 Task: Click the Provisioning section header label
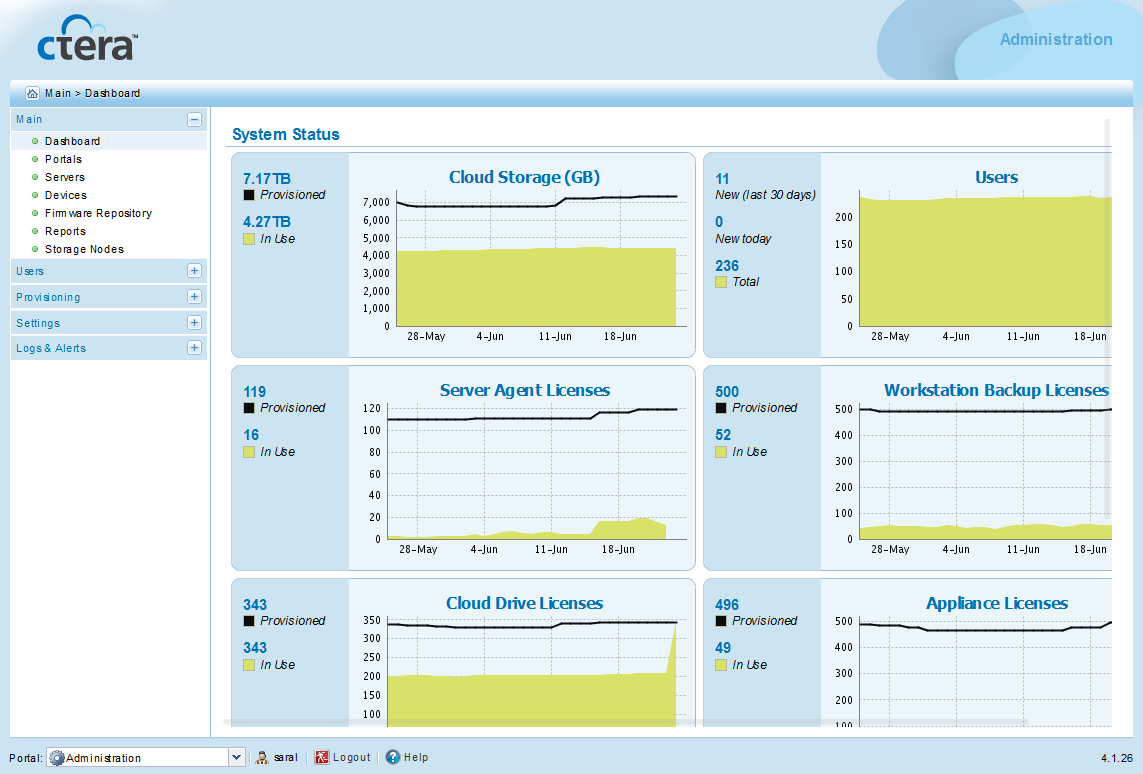tap(48, 297)
